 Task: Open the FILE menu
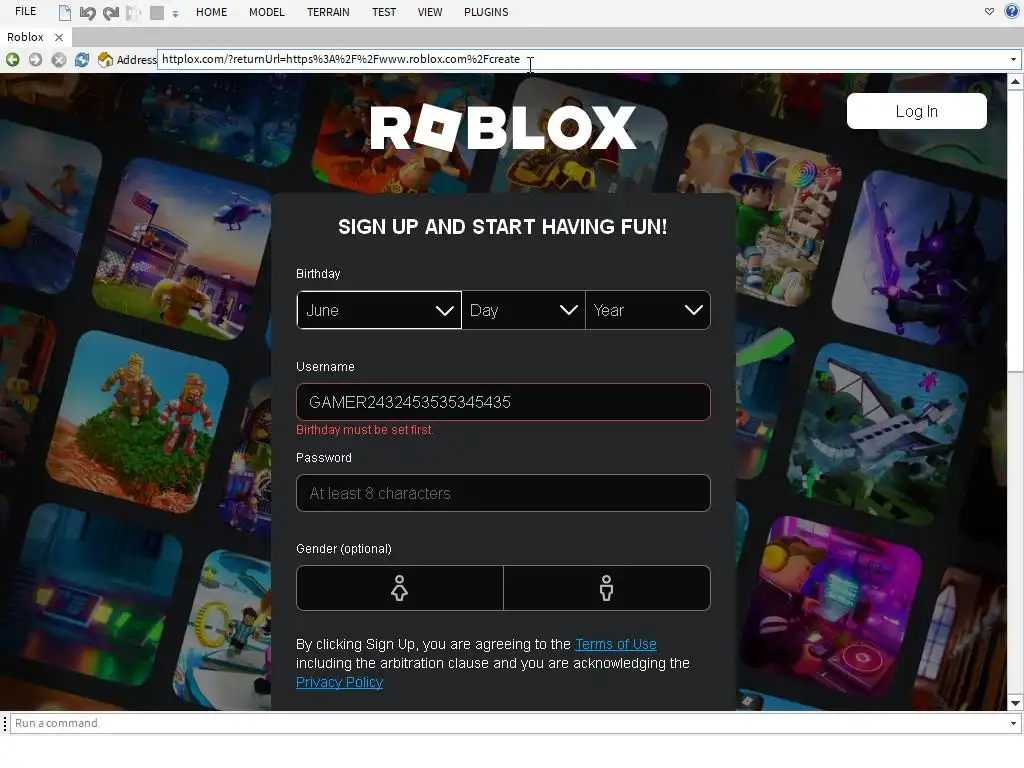25,12
